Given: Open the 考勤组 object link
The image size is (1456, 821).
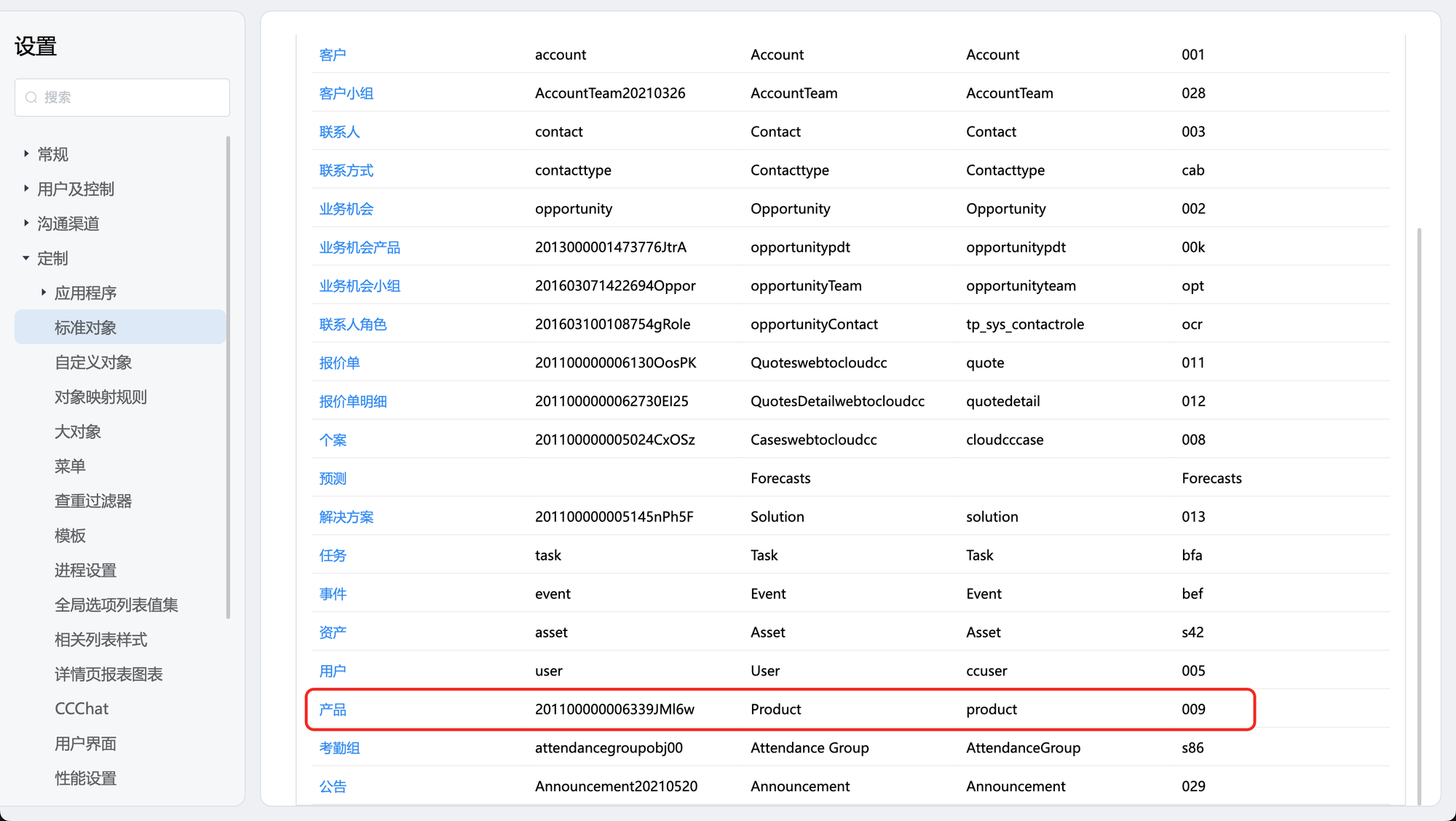Looking at the screenshot, I should click(x=339, y=748).
